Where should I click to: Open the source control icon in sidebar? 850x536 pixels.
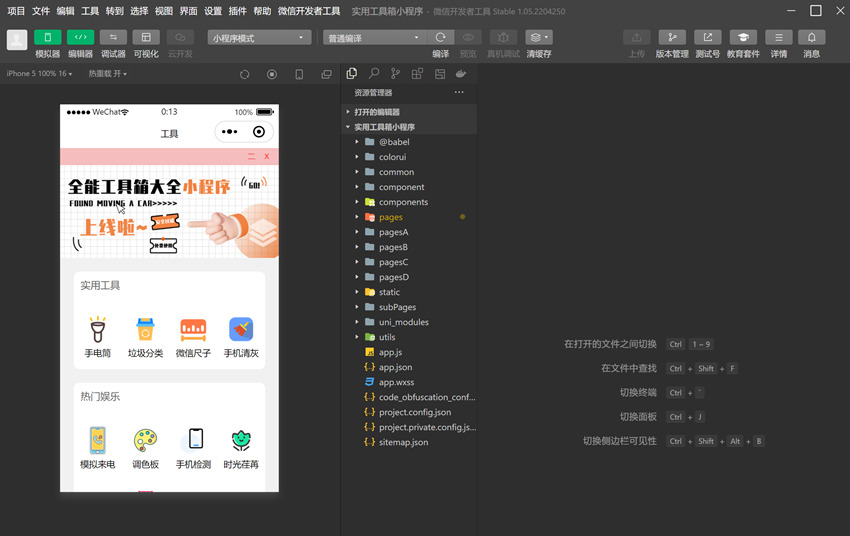click(395, 74)
